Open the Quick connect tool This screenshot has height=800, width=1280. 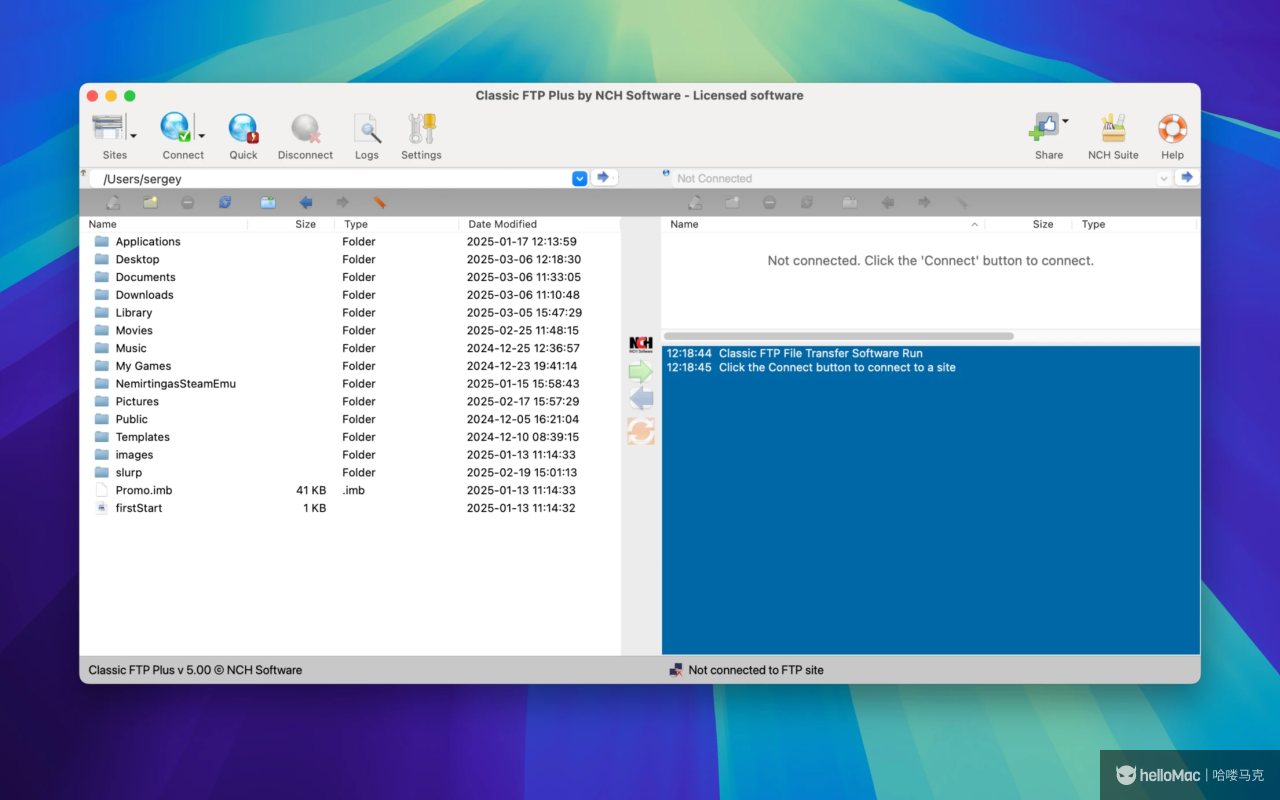(x=243, y=128)
